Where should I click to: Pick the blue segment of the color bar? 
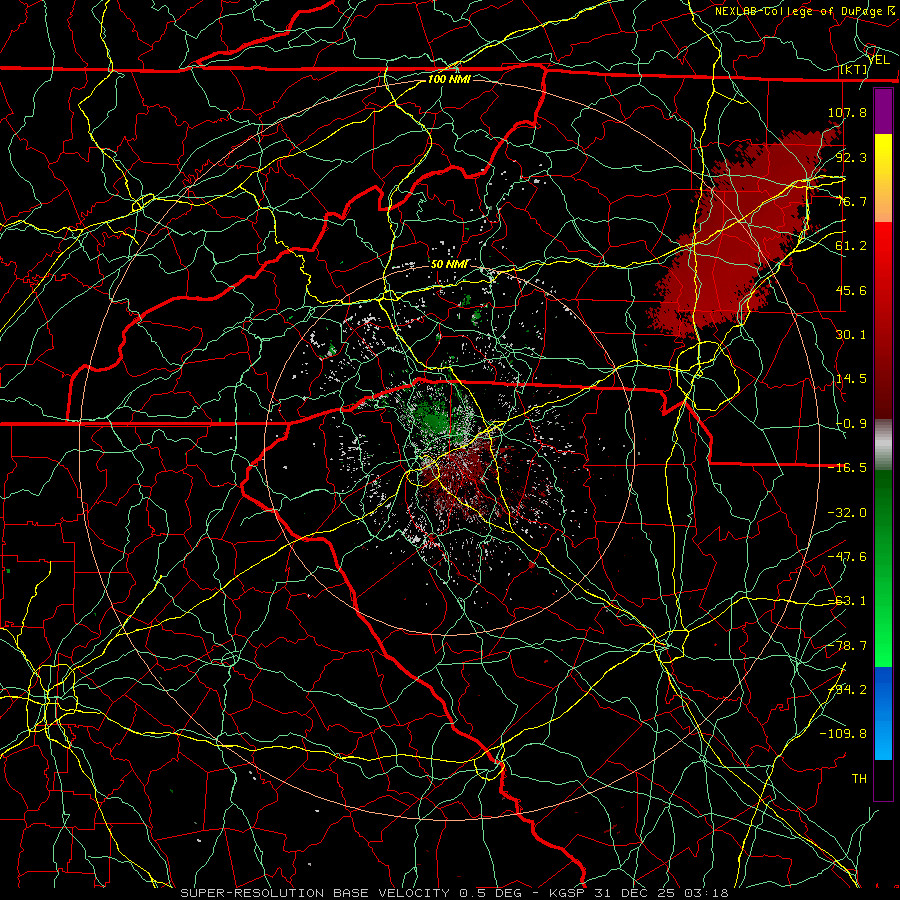click(883, 713)
